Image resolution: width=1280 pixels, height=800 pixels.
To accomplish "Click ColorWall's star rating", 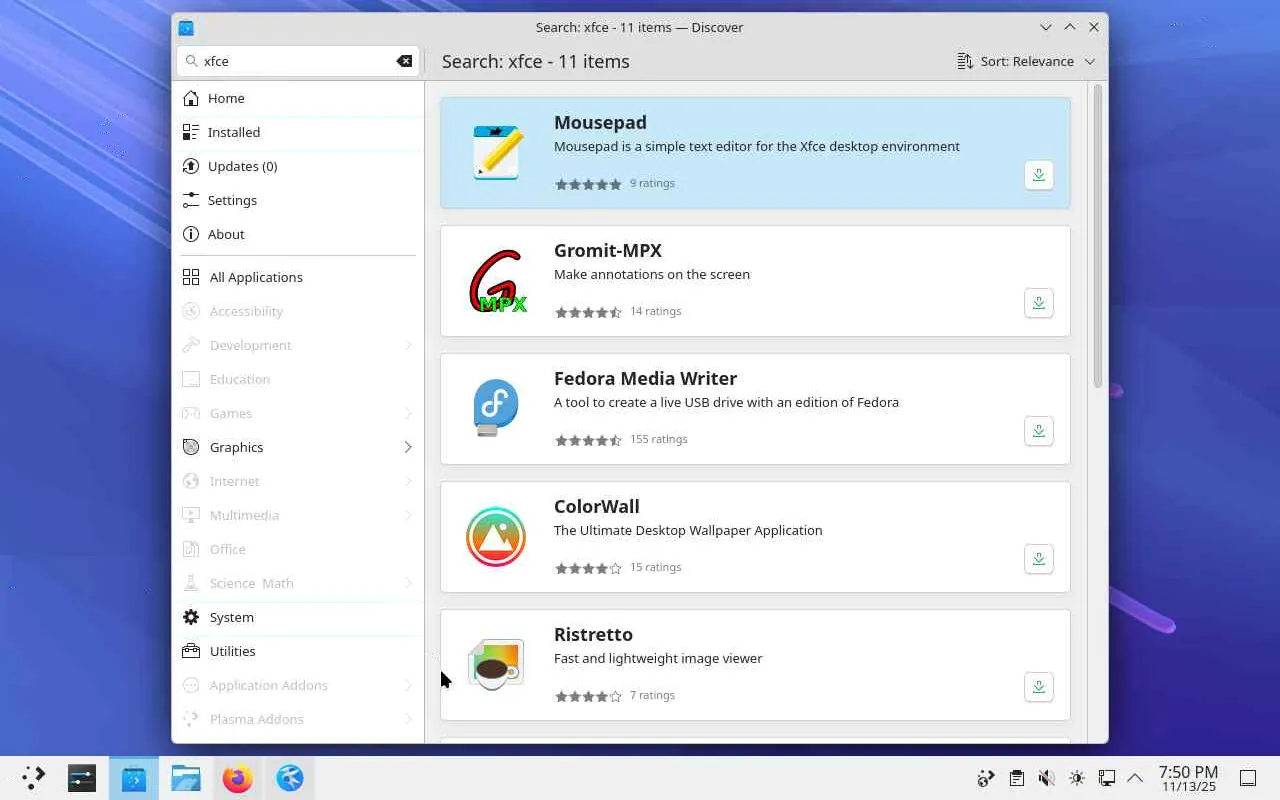I will click(x=588, y=568).
